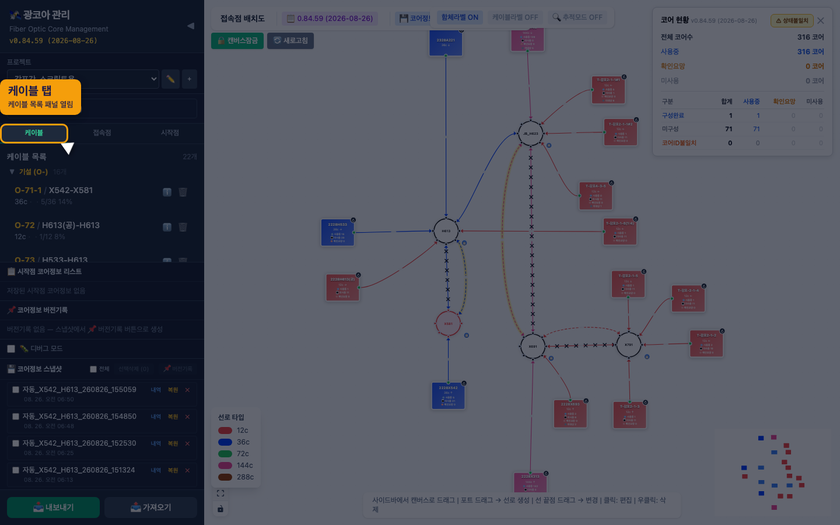The image size is (840, 525).
Task: Click the 사용중 316 코어 value
Action: click(x=811, y=52)
